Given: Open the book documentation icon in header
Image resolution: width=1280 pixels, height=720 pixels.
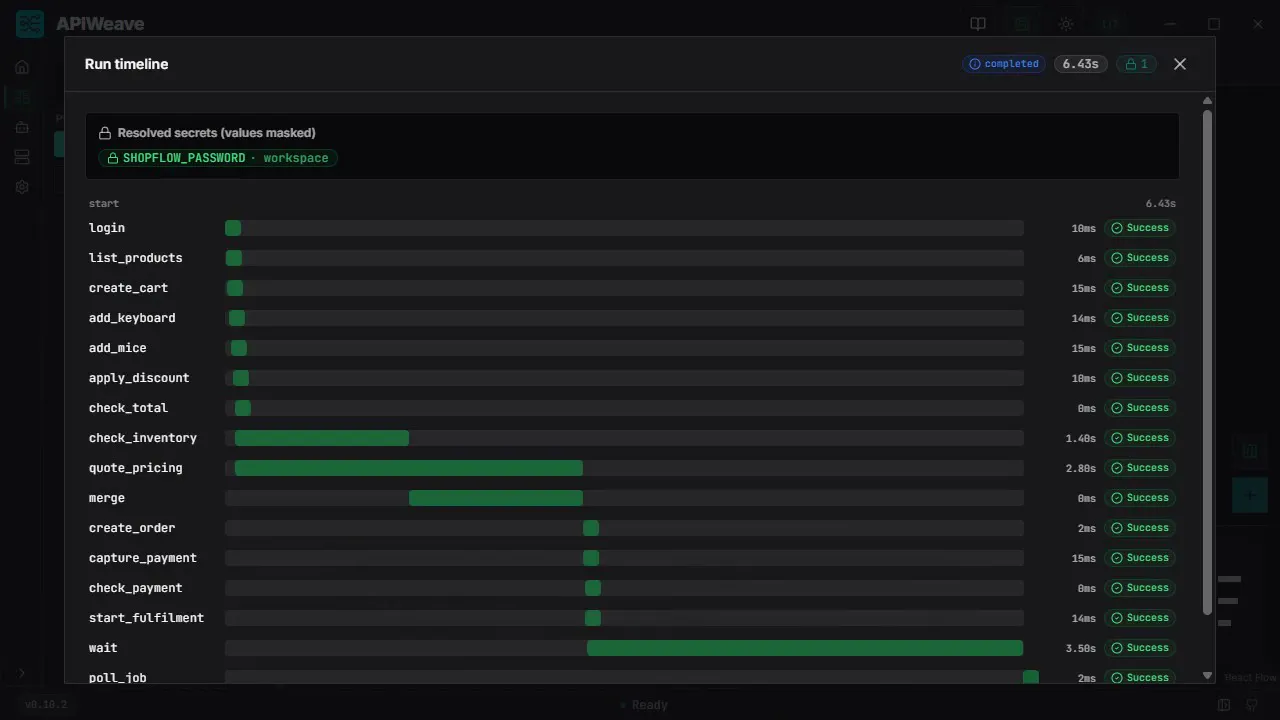Looking at the screenshot, I should 978,24.
